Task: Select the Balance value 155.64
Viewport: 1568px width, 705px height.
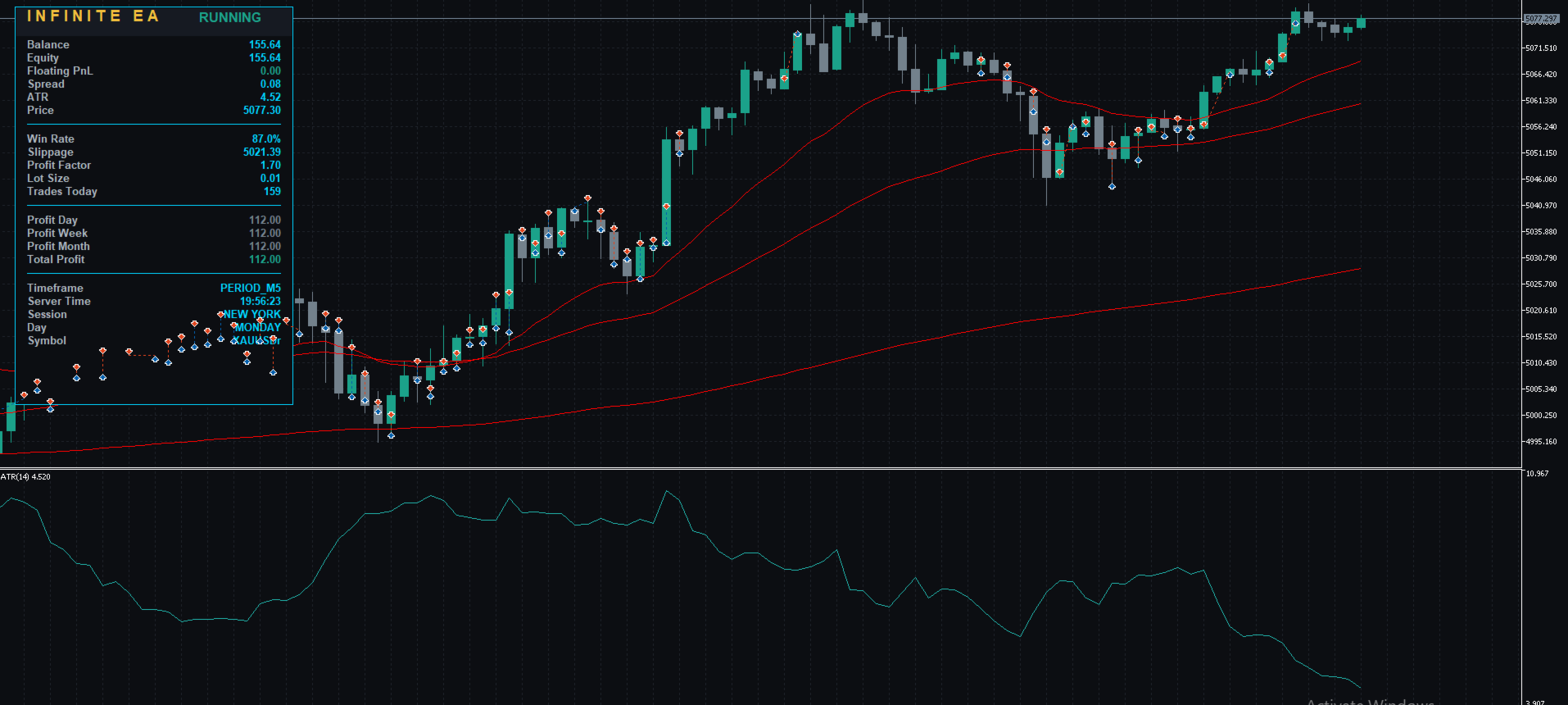Action: pyautogui.click(x=265, y=44)
